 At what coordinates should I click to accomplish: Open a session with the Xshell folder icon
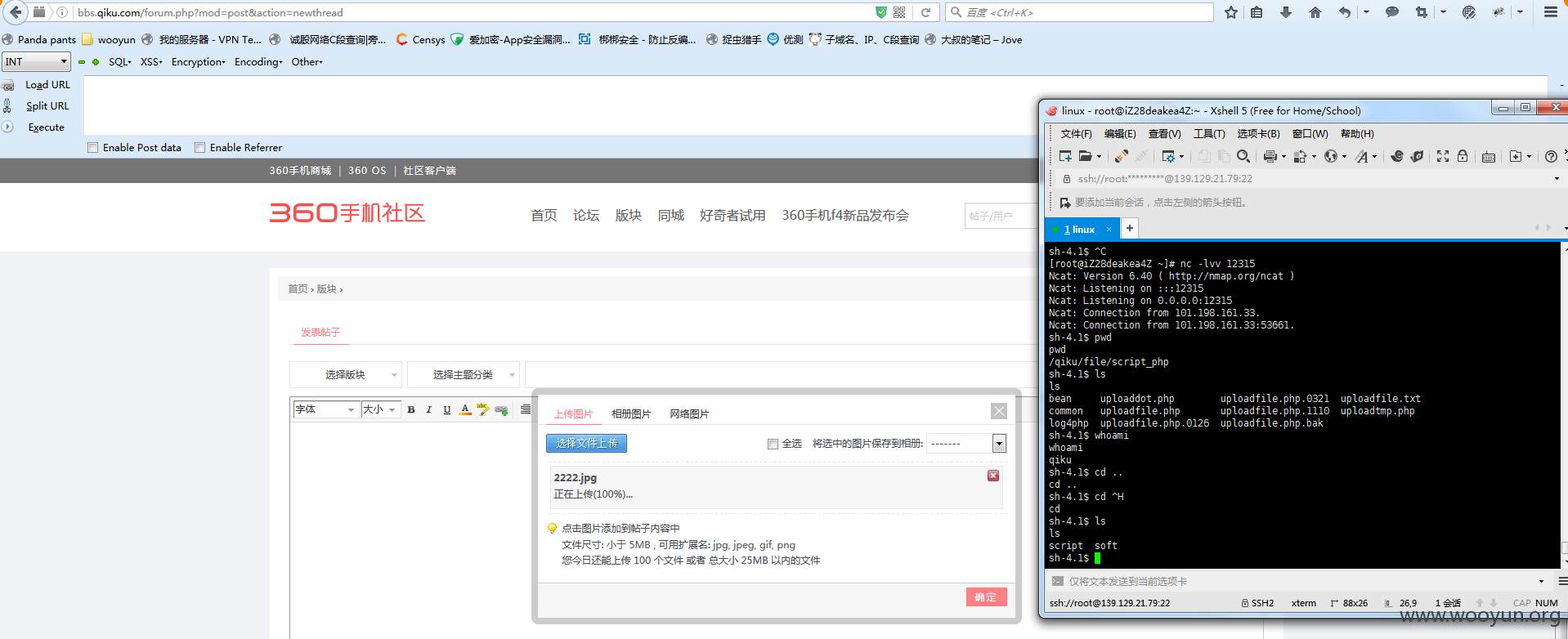(x=1086, y=156)
